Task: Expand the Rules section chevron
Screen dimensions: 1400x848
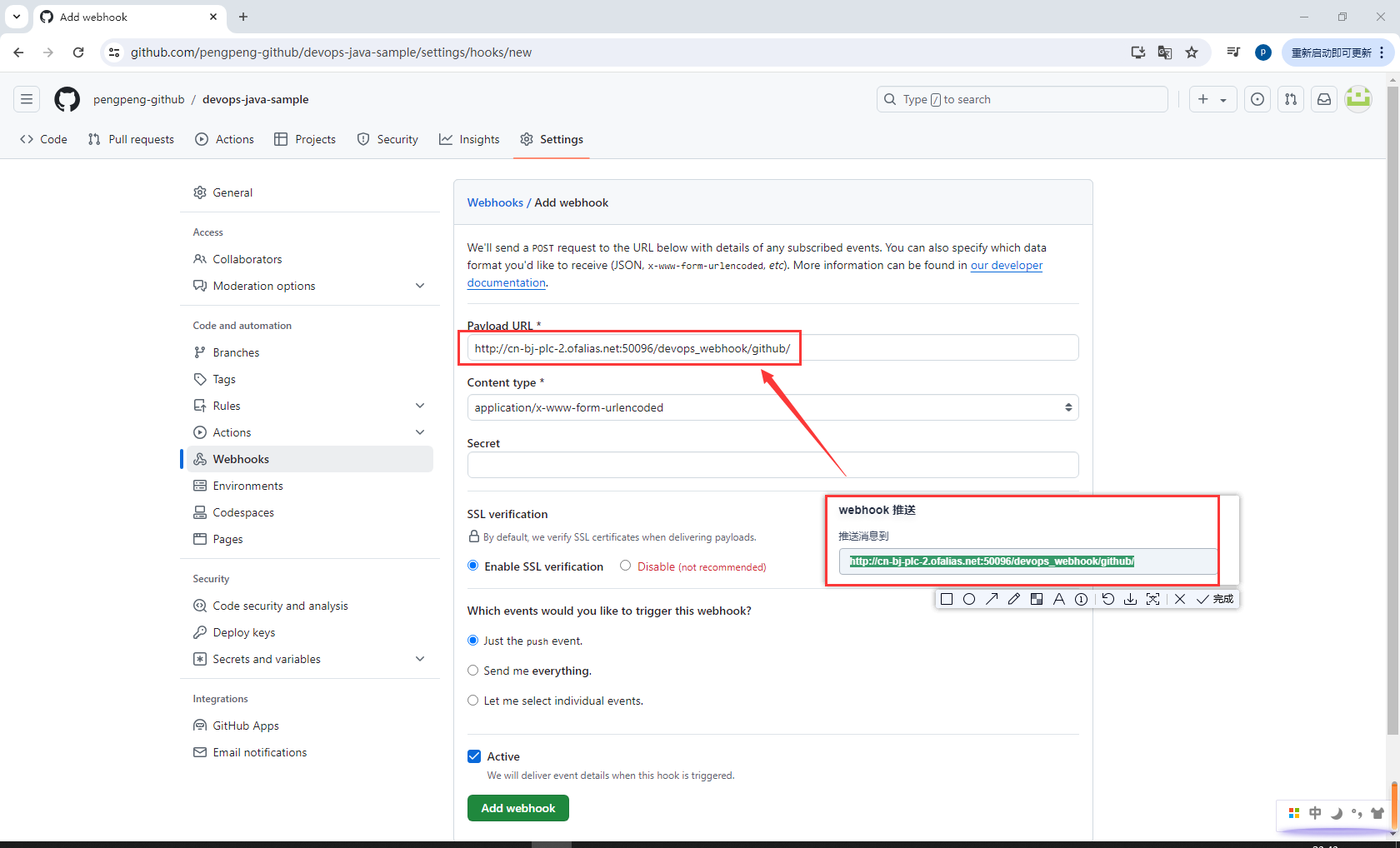Action: (420, 406)
